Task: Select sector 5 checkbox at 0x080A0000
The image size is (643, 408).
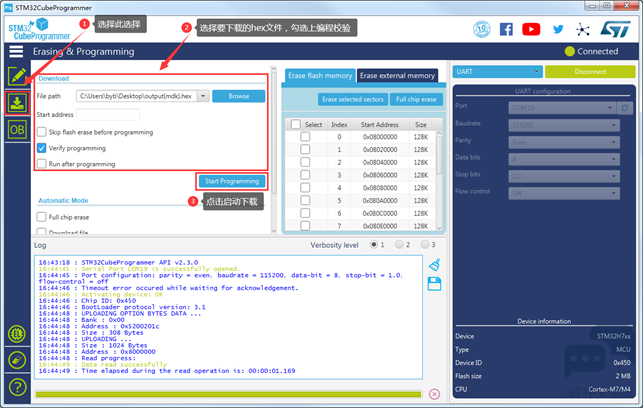Action: coord(305,201)
